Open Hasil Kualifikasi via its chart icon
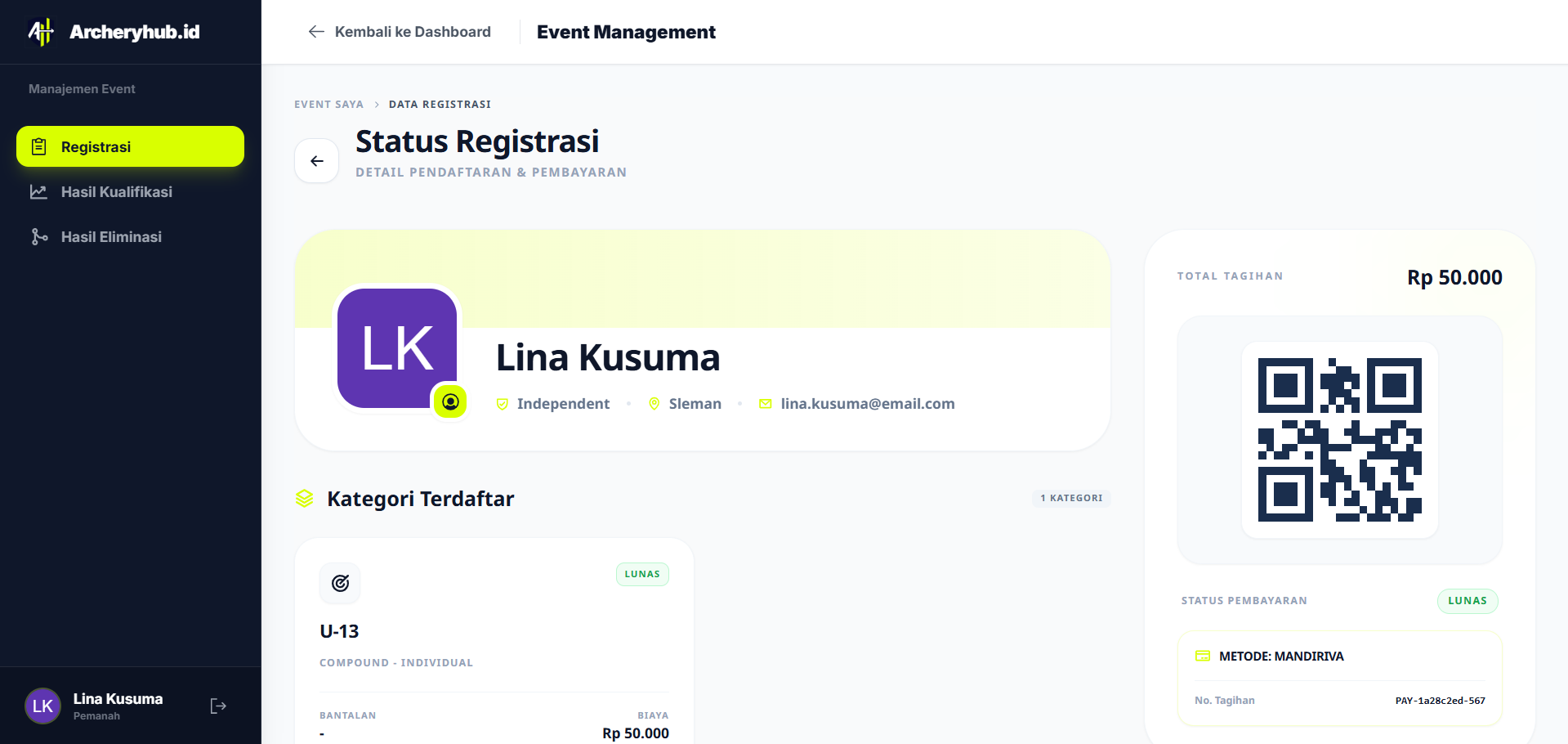1568x744 pixels. coord(39,191)
